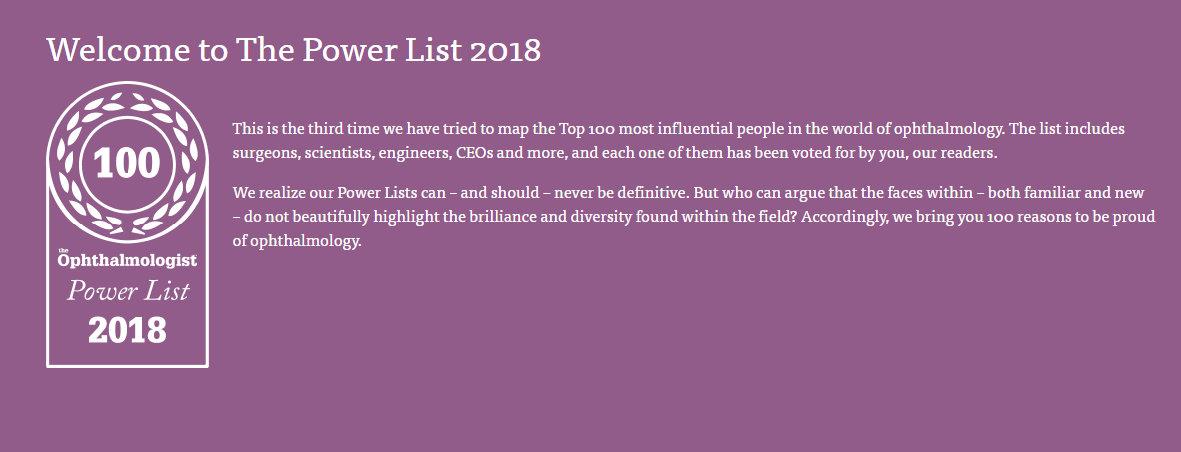Click the cursive "Power List" badge text

[128, 292]
